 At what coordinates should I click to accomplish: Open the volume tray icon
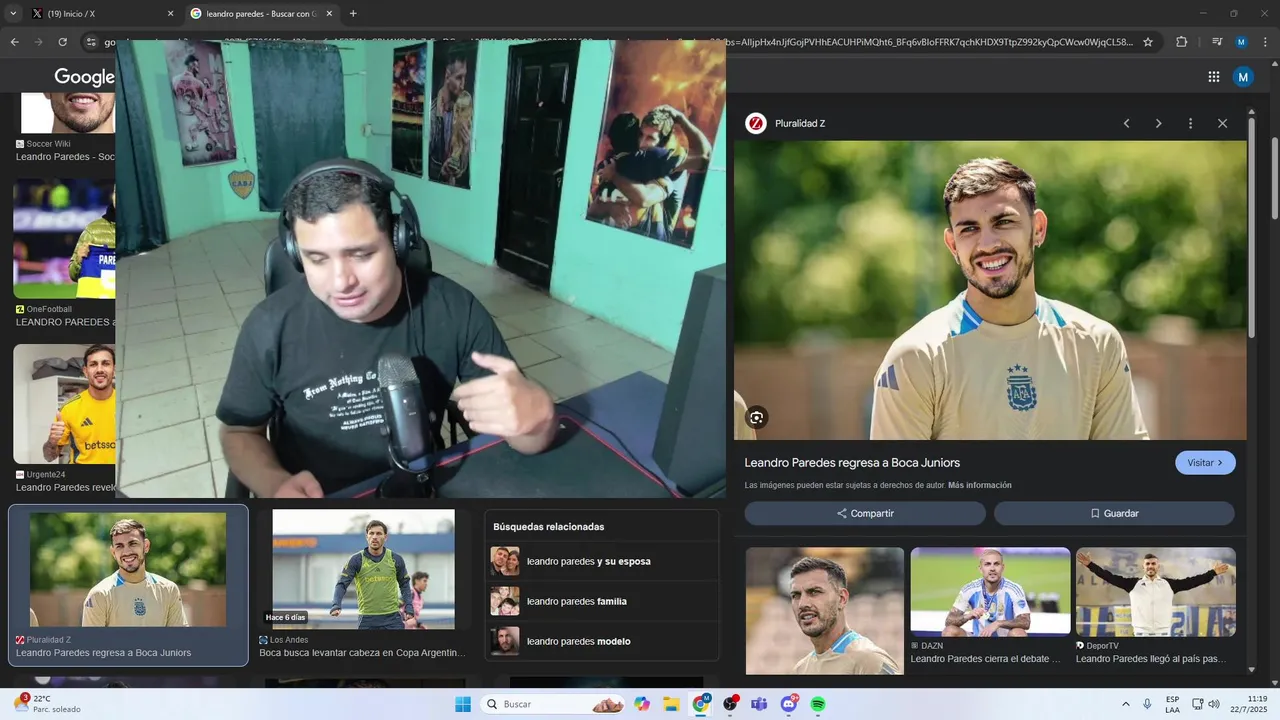tap(1214, 704)
